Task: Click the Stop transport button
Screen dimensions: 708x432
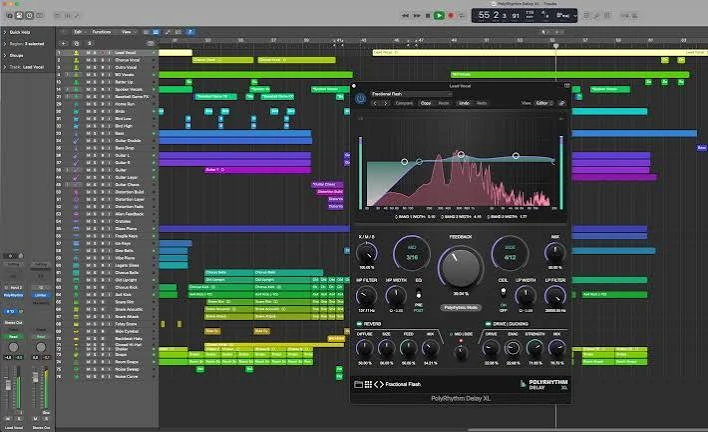Action: [428, 15]
